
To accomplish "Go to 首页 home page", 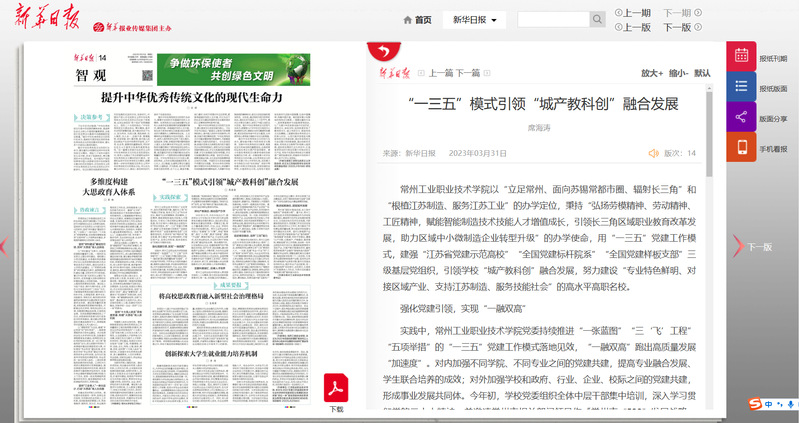I will [417, 20].
